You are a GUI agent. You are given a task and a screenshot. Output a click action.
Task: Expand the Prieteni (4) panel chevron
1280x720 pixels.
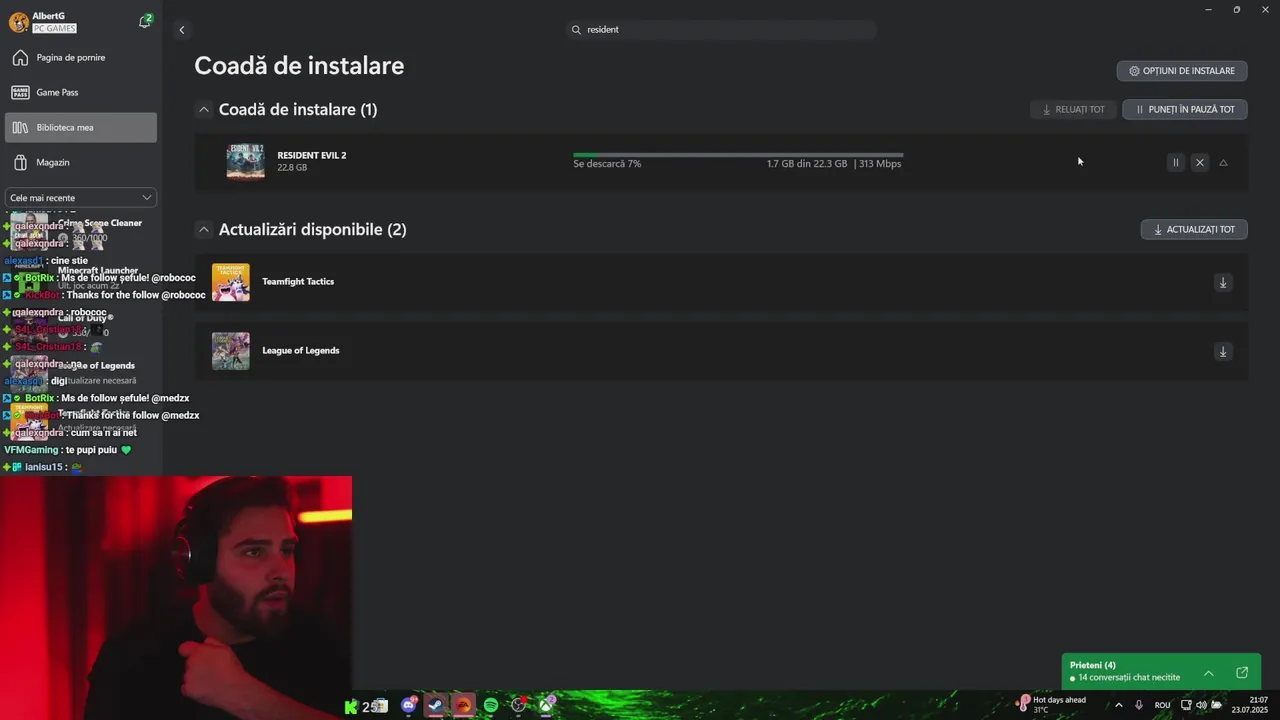1208,673
